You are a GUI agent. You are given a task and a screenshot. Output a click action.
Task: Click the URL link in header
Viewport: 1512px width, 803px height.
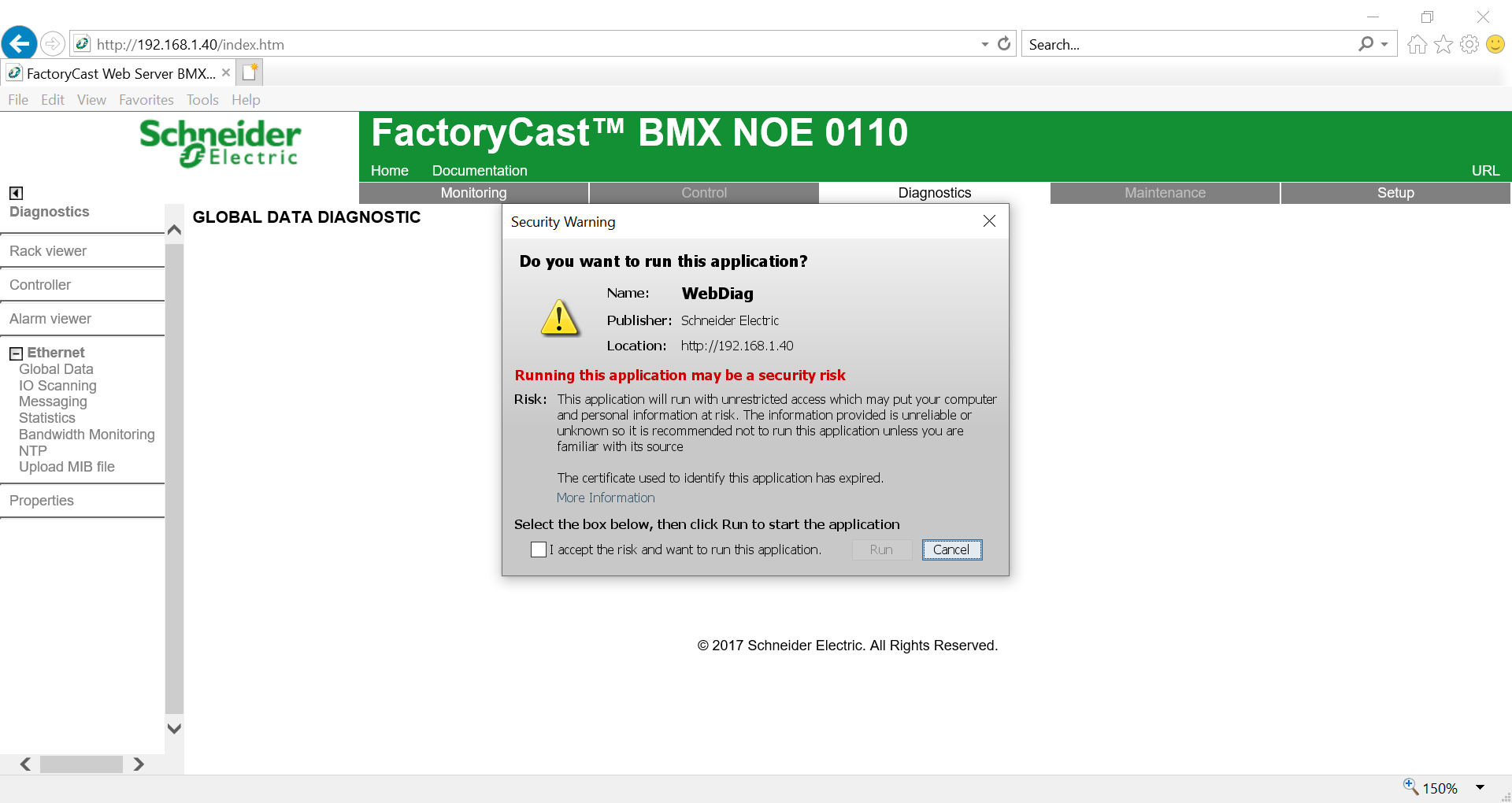[x=1486, y=171]
